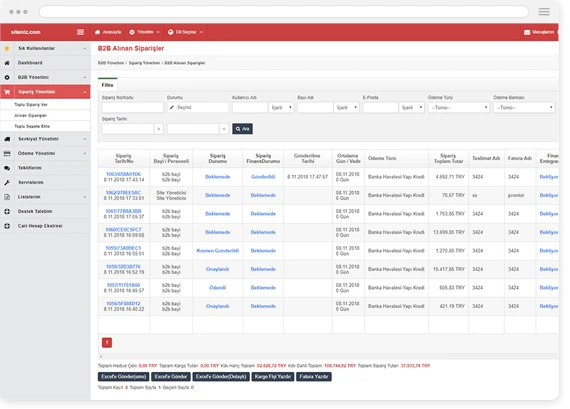
Task: Collapse Sipariş Yönetimi sidebar section
Action: coord(85,92)
